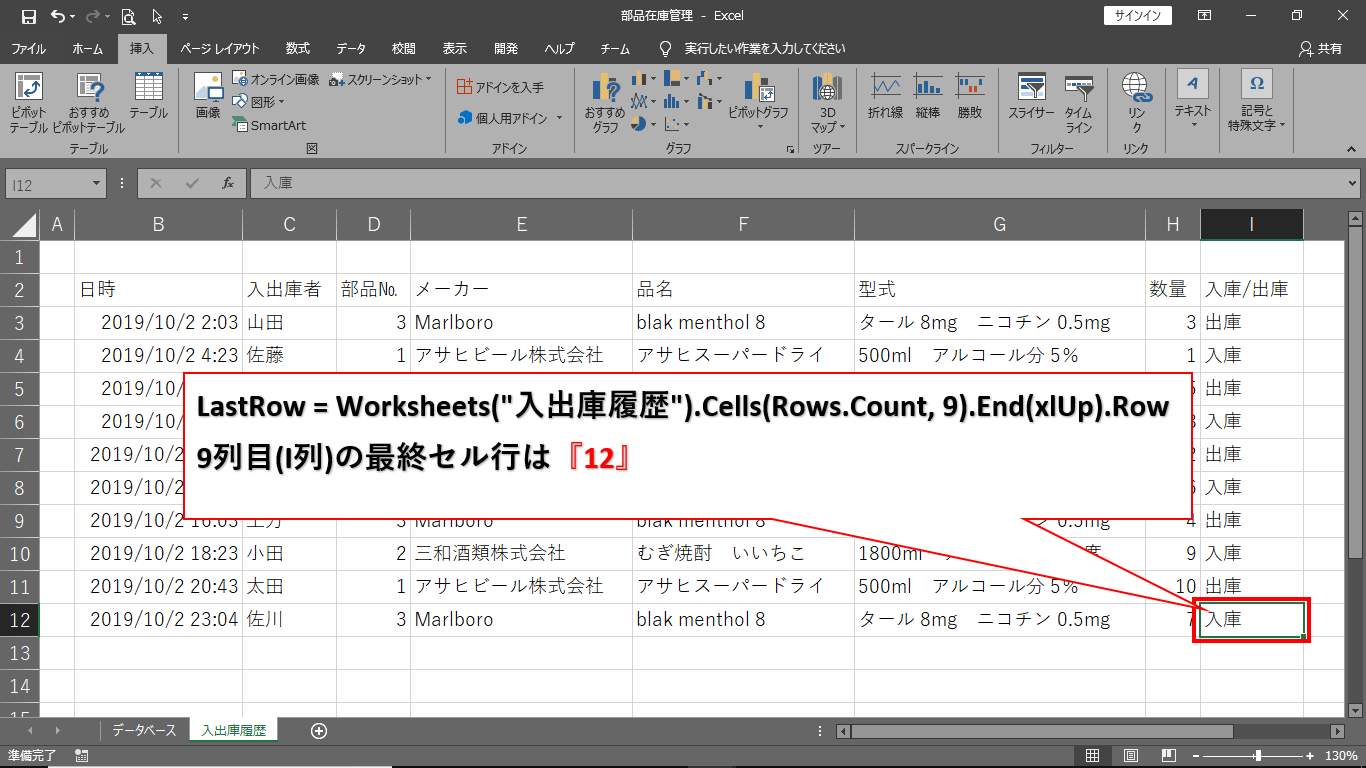
Task: Switch to the Home (ホーム) tab
Action: (x=87, y=48)
